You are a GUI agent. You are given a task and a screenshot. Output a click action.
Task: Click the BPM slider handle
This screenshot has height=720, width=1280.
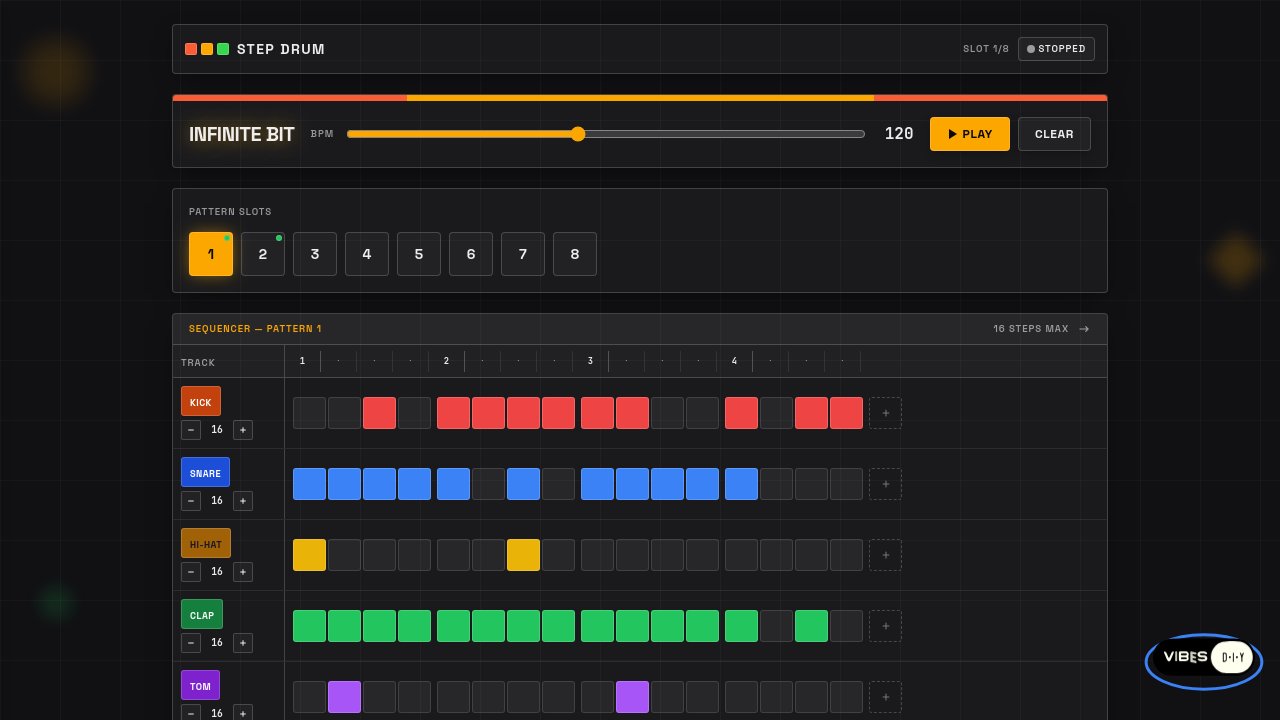(577, 134)
